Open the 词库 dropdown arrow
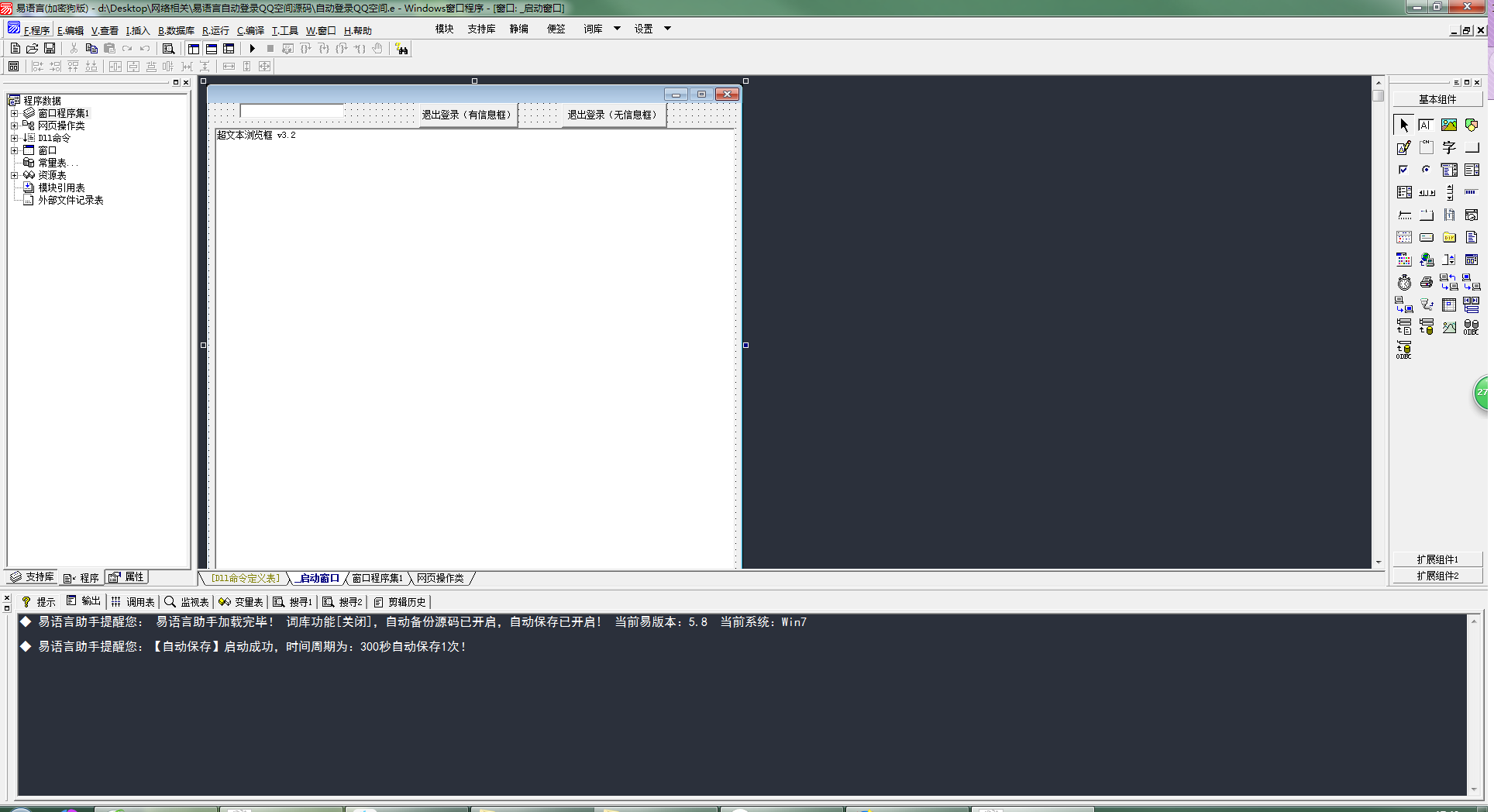The width and height of the screenshot is (1494, 812). pyautogui.click(x=617, y=29)
